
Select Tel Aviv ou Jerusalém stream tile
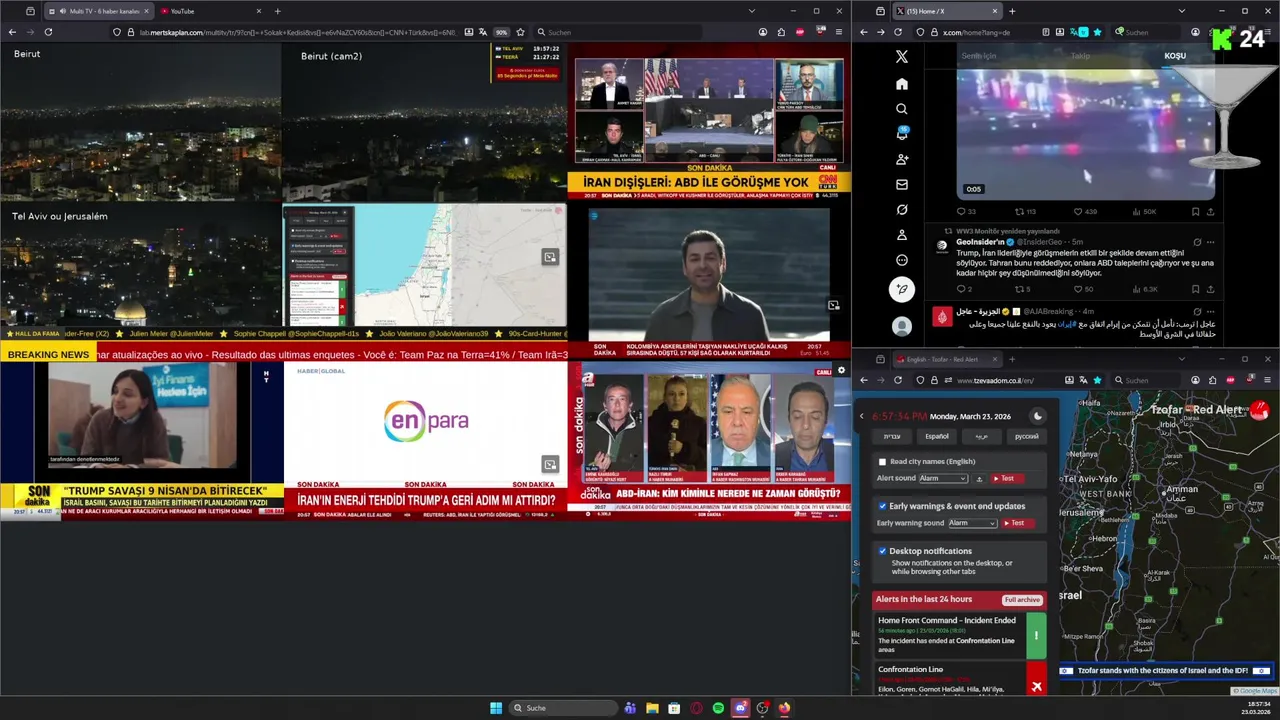pyautogui.click(x=141, y=265)
